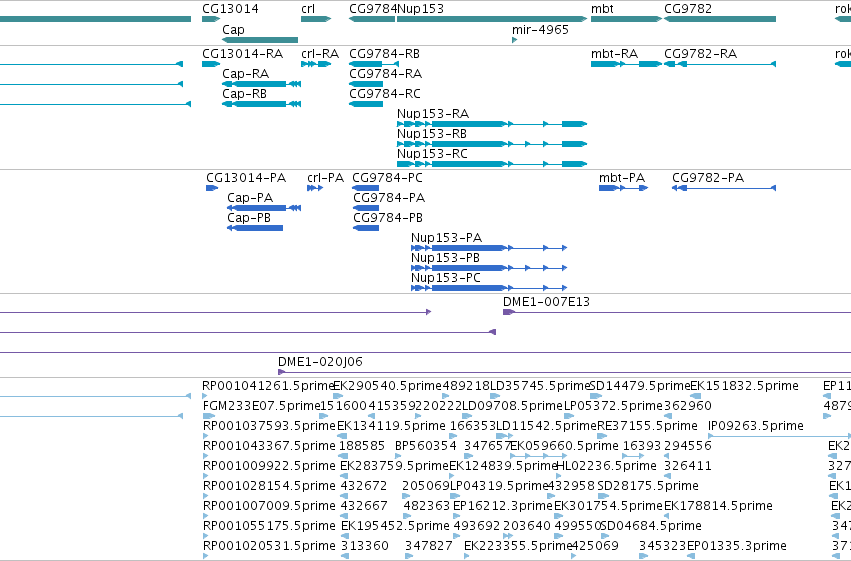851x561 pixels.
Task: Select the crl gene glyph label
Action: tap(308, 9)
